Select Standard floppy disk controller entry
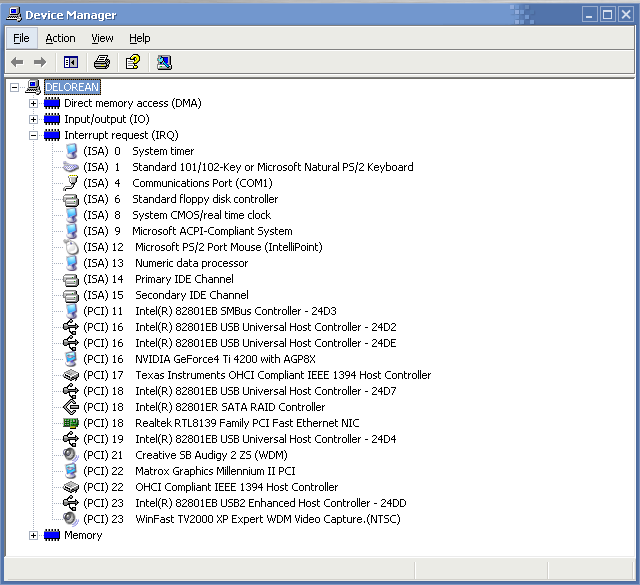 coord(180,199)
